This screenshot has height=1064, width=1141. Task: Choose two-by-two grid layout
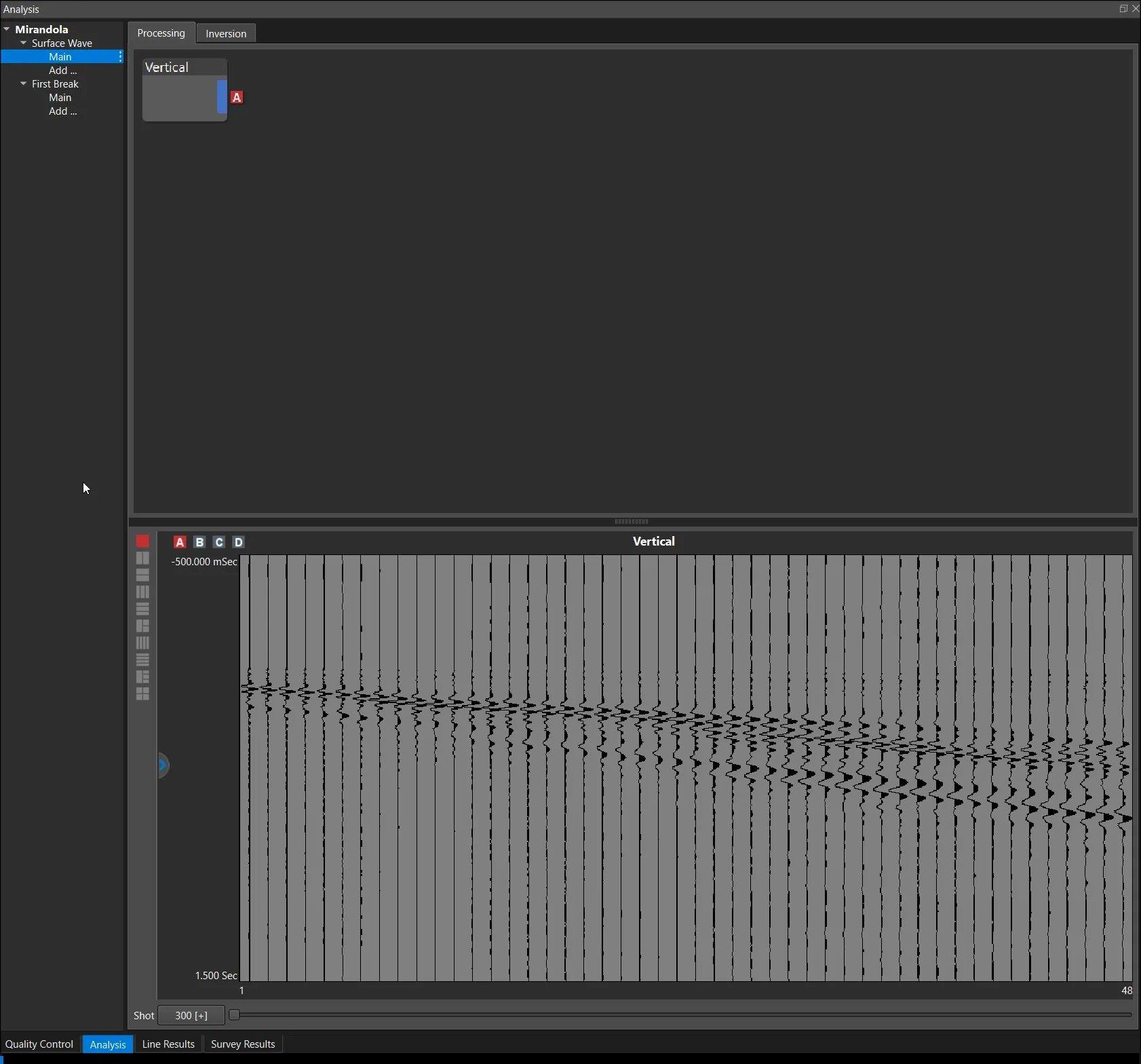[x=142, y=694]
